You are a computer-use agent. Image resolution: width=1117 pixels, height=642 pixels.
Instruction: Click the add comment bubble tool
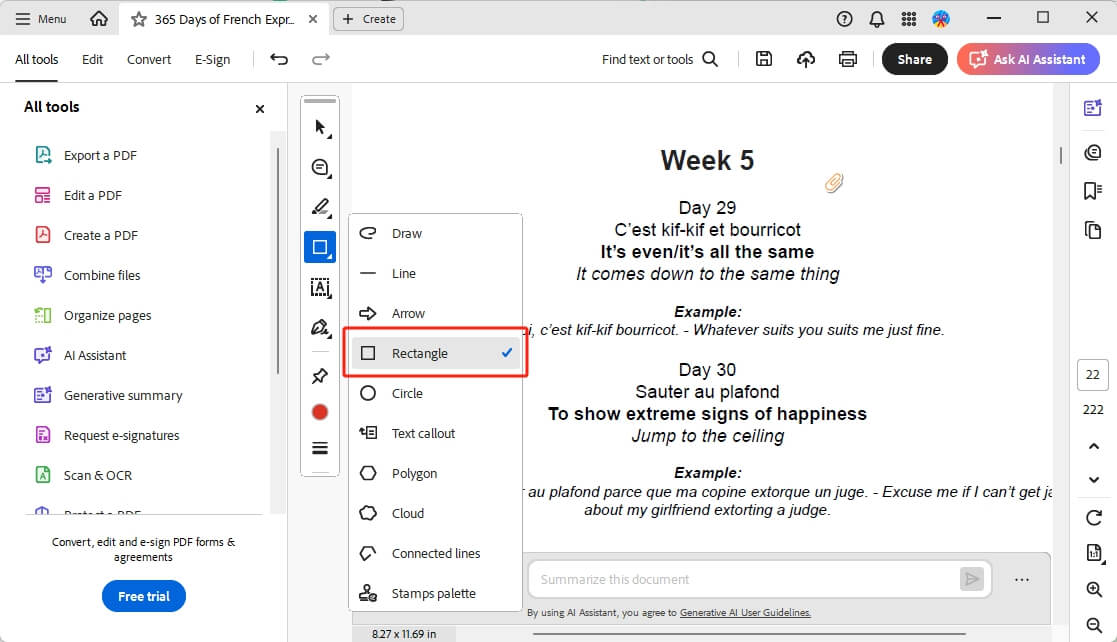click(x=320, y=167)
